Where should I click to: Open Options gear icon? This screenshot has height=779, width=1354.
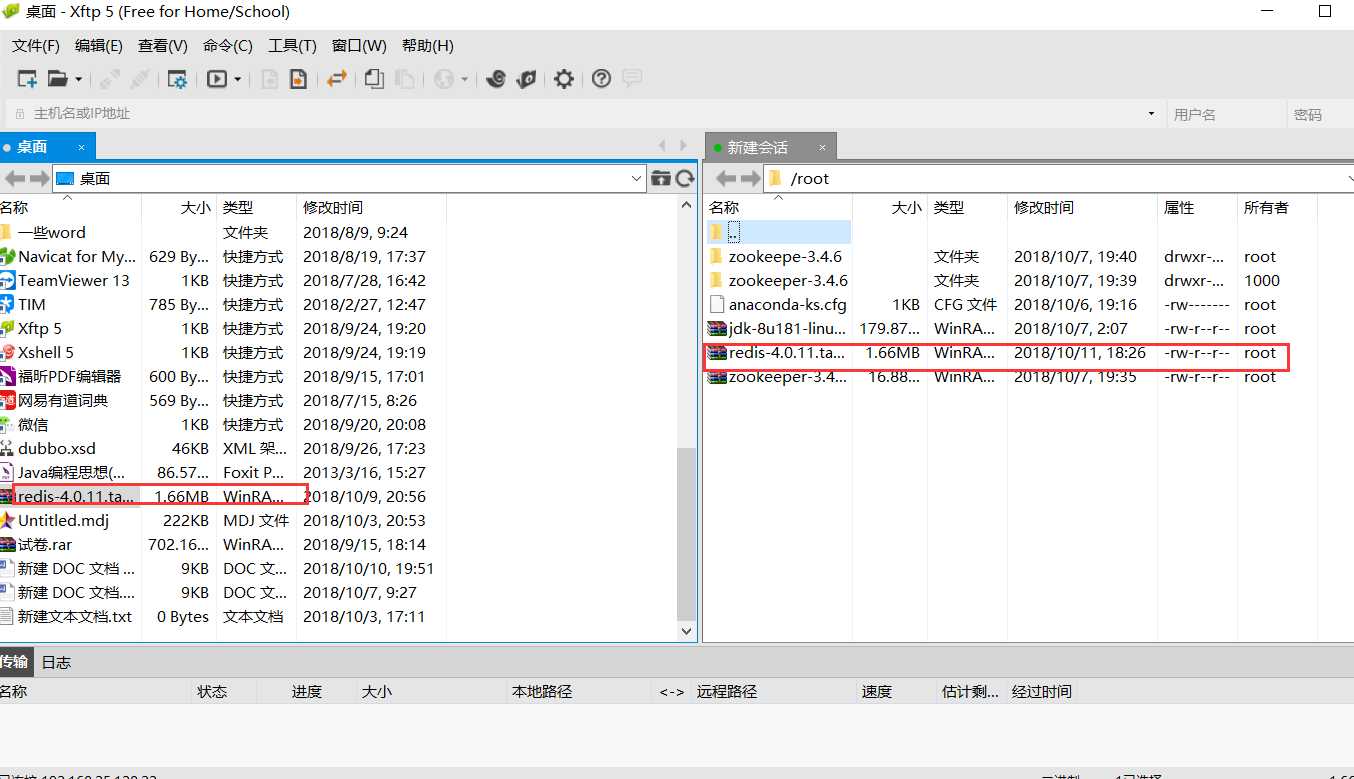click(x=564, y=79)
